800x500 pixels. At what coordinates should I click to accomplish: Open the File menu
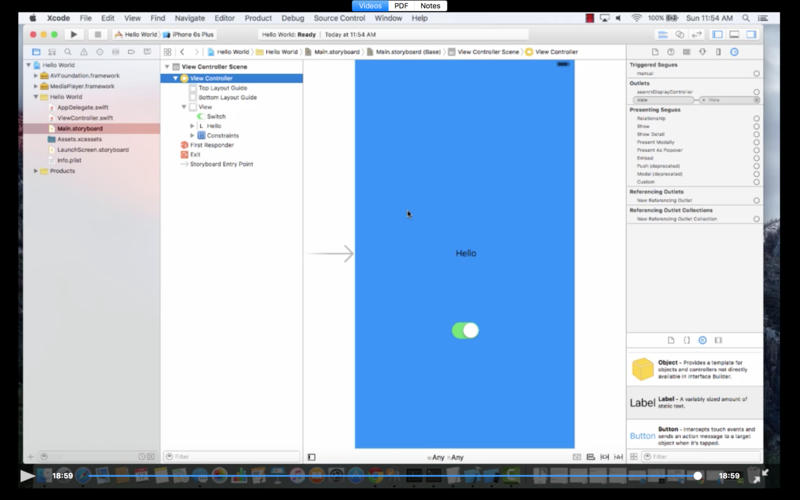click(x=86, y=18)
